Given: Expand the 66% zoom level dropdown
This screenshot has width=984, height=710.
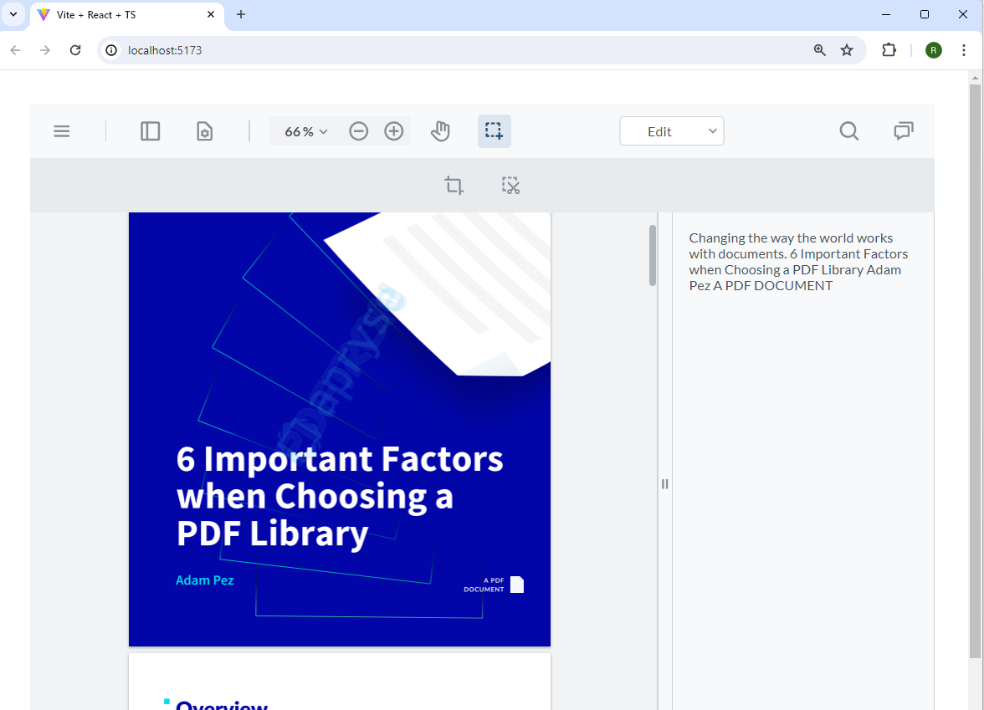Looking at the screenshot, I should (x=306, y=131).
